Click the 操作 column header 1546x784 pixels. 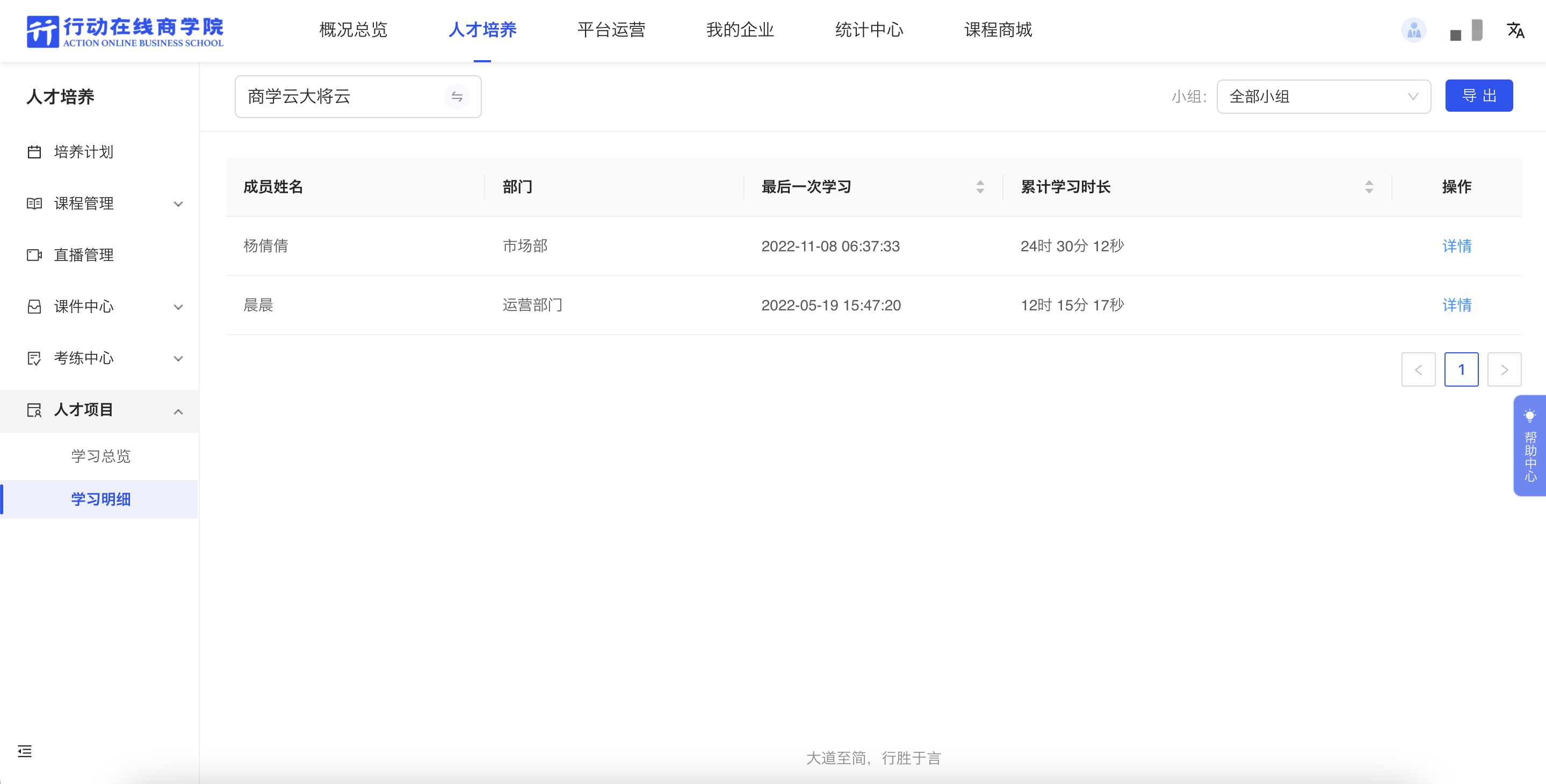pos(1457,186)
